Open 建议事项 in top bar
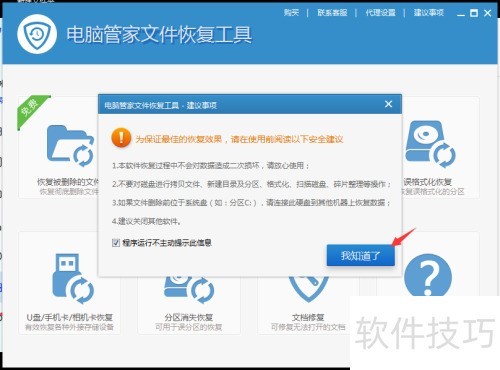The height and width of the screenshot is (370, 500). tap(429, 13)
